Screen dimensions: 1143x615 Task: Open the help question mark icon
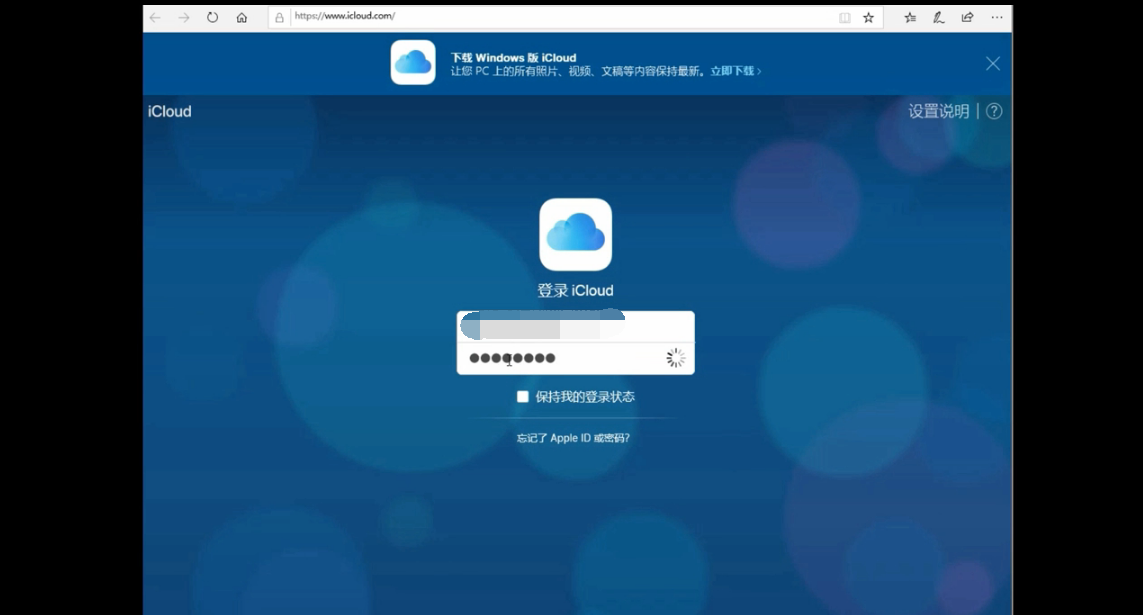click(x=994, y=111)
